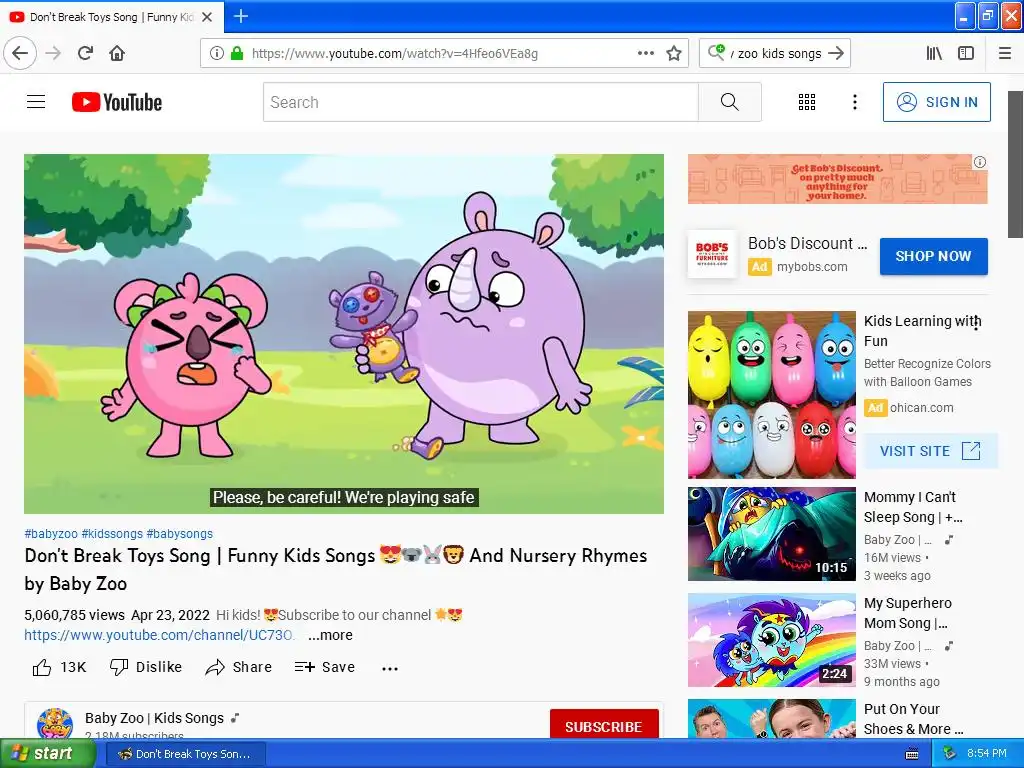This screenshot has height=768, width=1024.
Task: Submit the zoo kids songs search arrow
Action: (836, 53)
